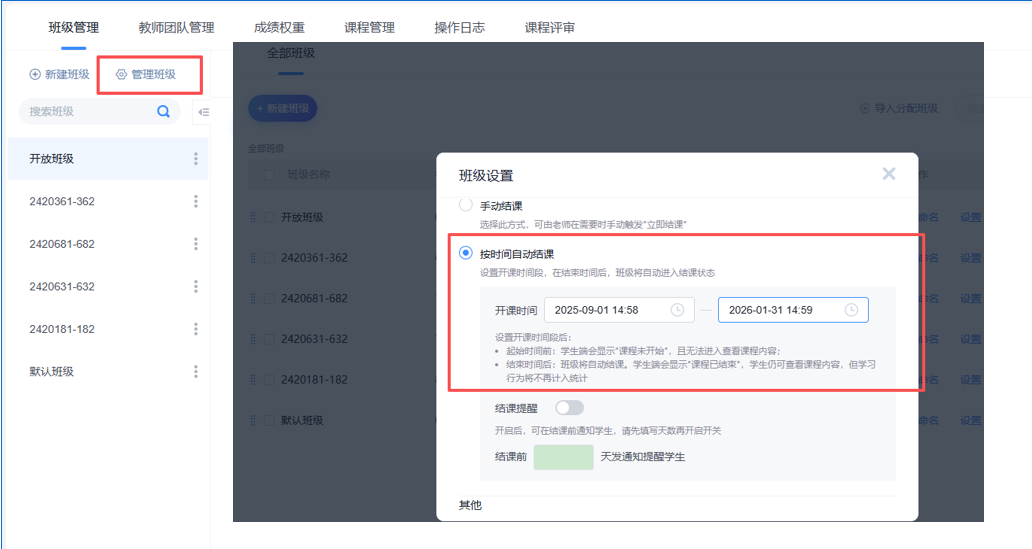Click 设置 link in 2420181-182 row

971,380
